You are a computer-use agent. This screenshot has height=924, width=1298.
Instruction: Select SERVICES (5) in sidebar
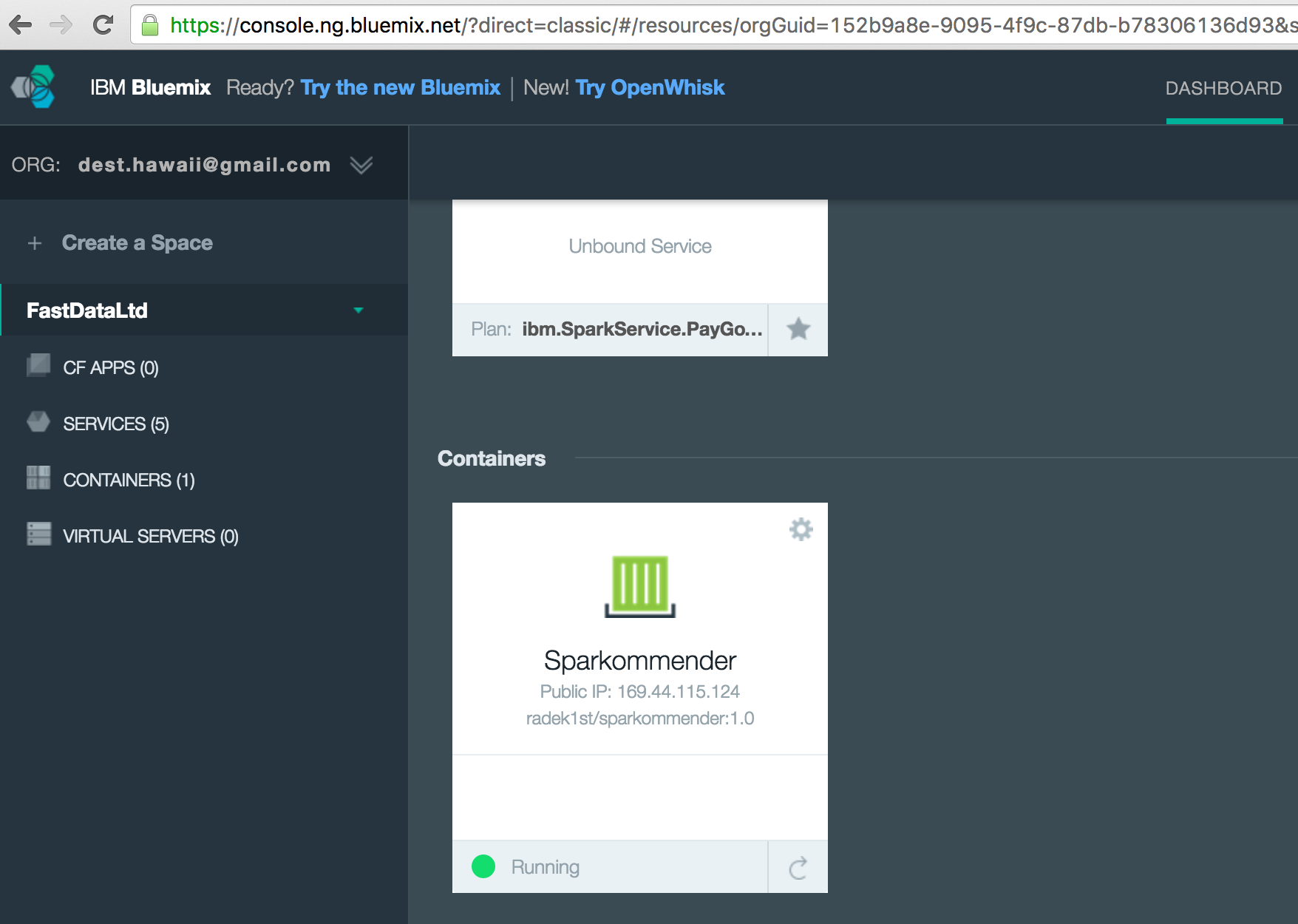(x=116, y=424)
